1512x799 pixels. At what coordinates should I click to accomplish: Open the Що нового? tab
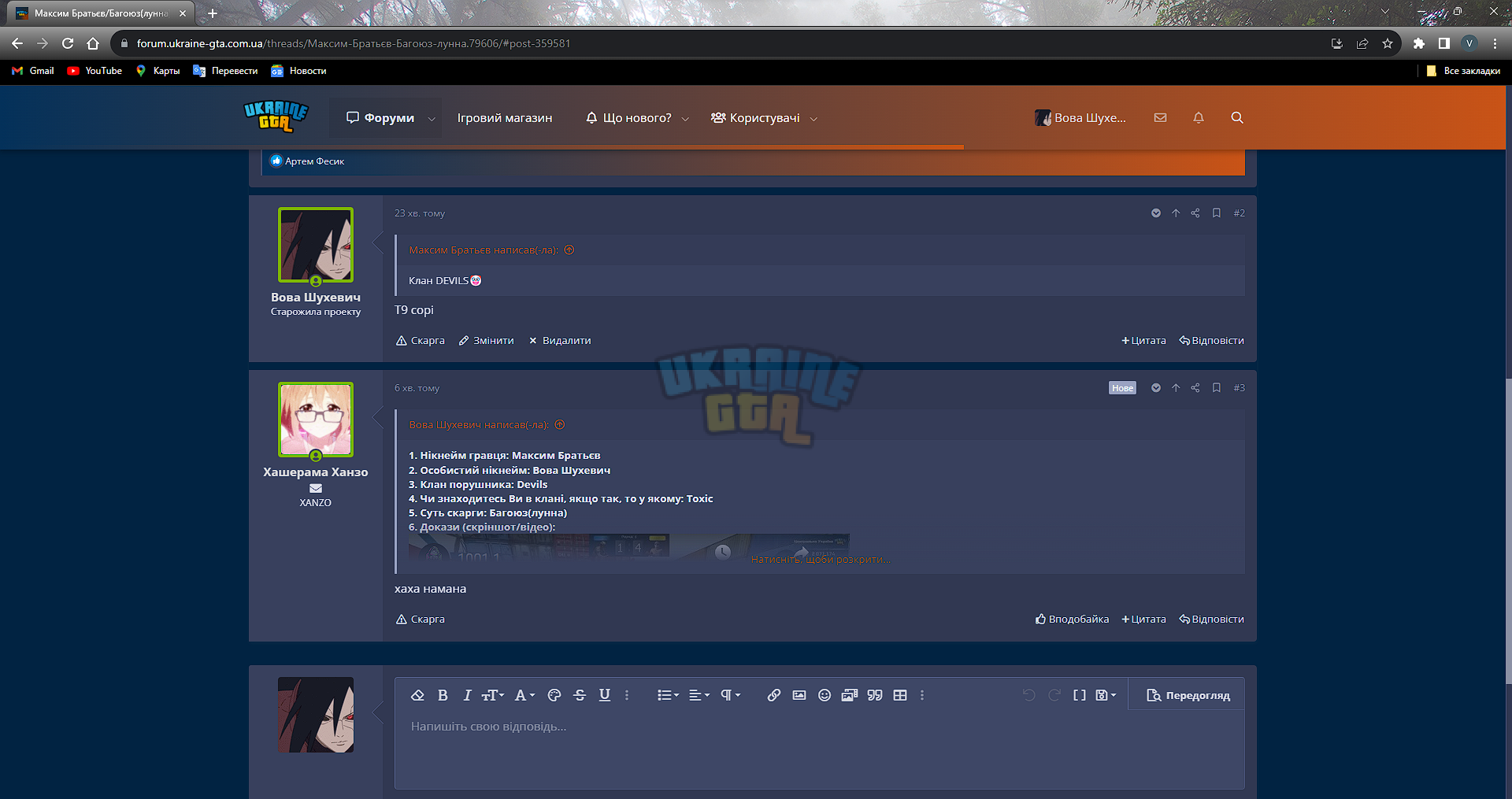(x=628, y=118)
